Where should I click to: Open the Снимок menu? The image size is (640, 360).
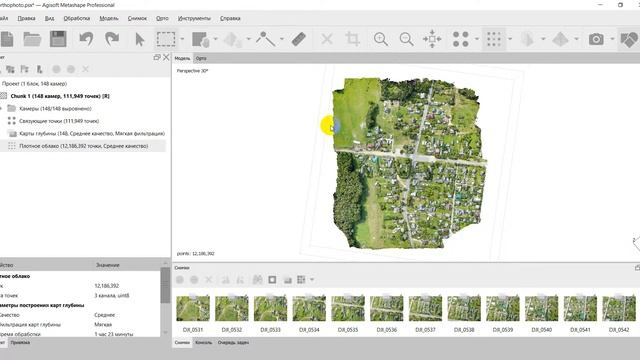coord(137,18)
